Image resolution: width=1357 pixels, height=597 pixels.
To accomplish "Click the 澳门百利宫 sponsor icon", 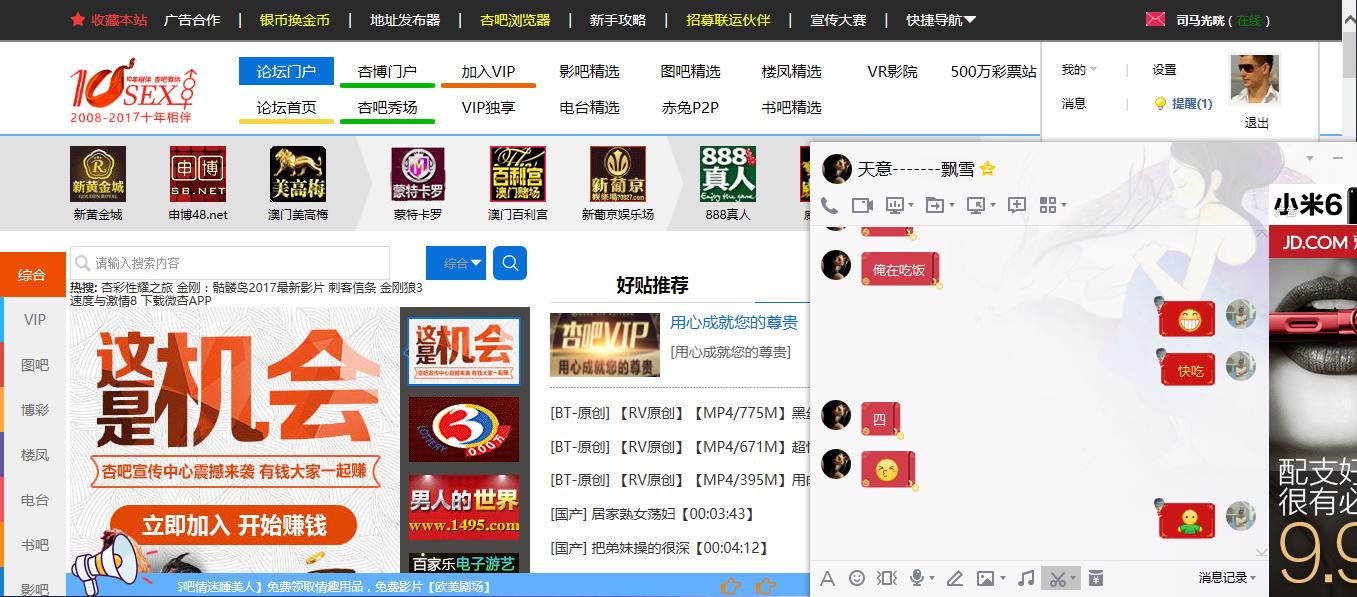I will point(518,174).
